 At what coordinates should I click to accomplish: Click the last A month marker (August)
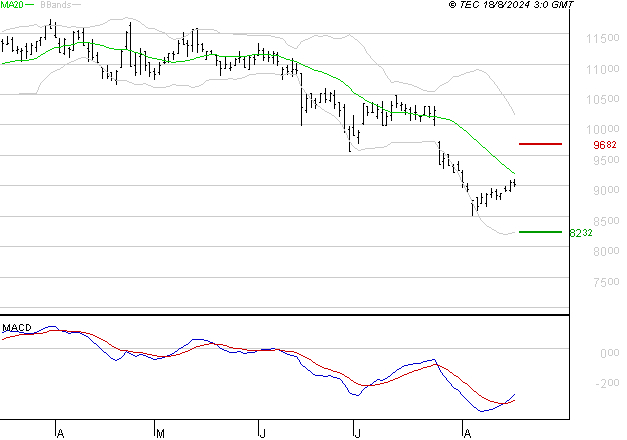[467, 433]
